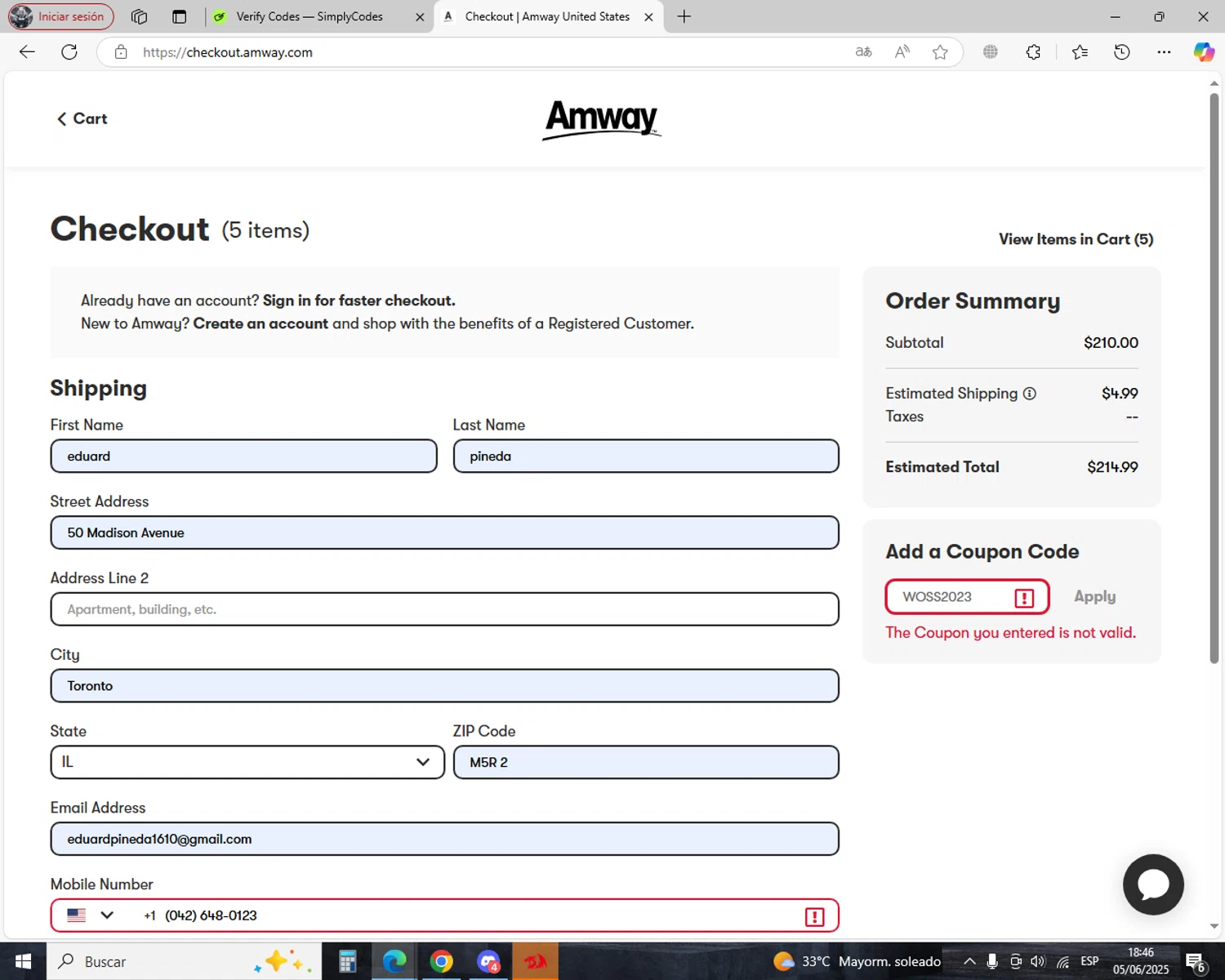Click the coupon field error icon
The width and height of the screenshot is (1225, 980).
(1024, 598)
